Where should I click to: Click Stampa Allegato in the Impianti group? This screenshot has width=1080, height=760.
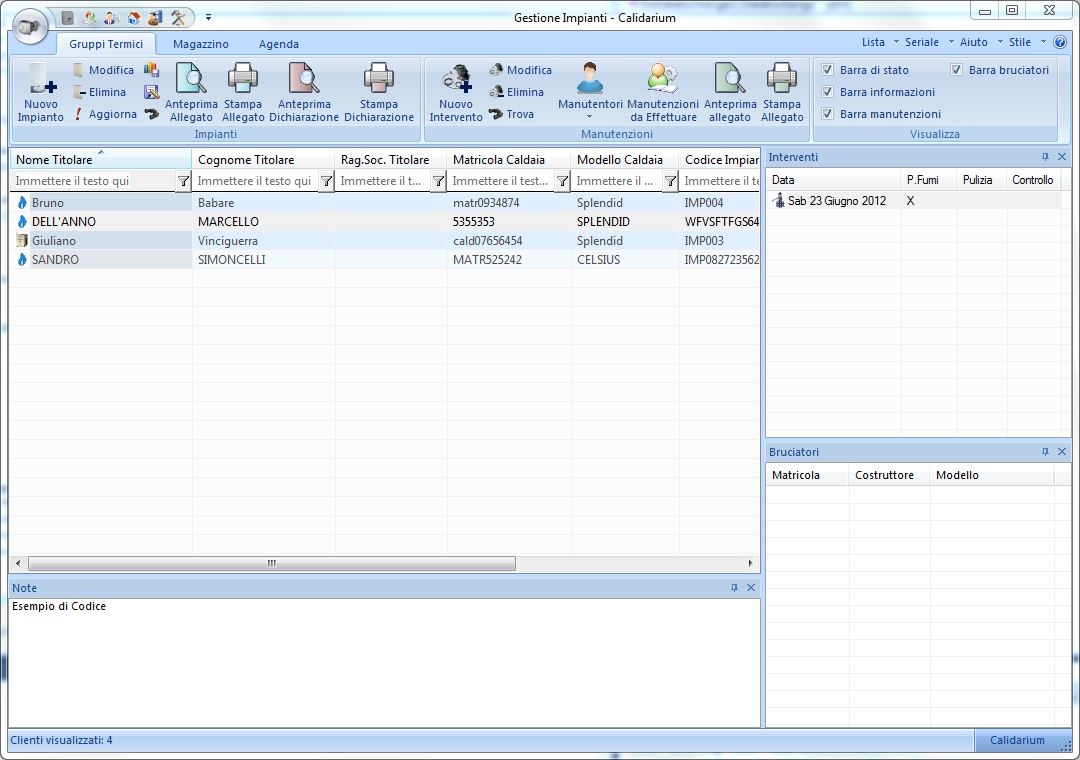(243, 92)
